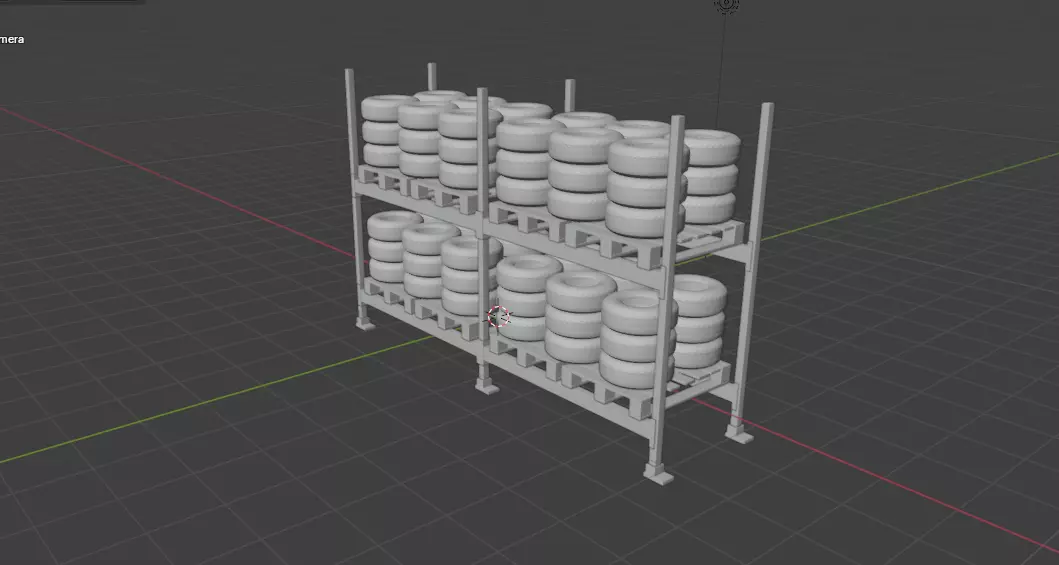Click the partial 'mera' viewport label
Image resolution: width=1059 pixels, height=565 pixels.
(x=11, y=39)
